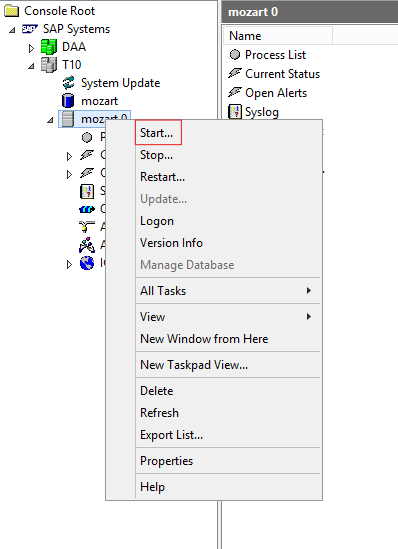398x549 pixels.
Task: Click the Process List circle icon in tree
Action: click(87, 137)
